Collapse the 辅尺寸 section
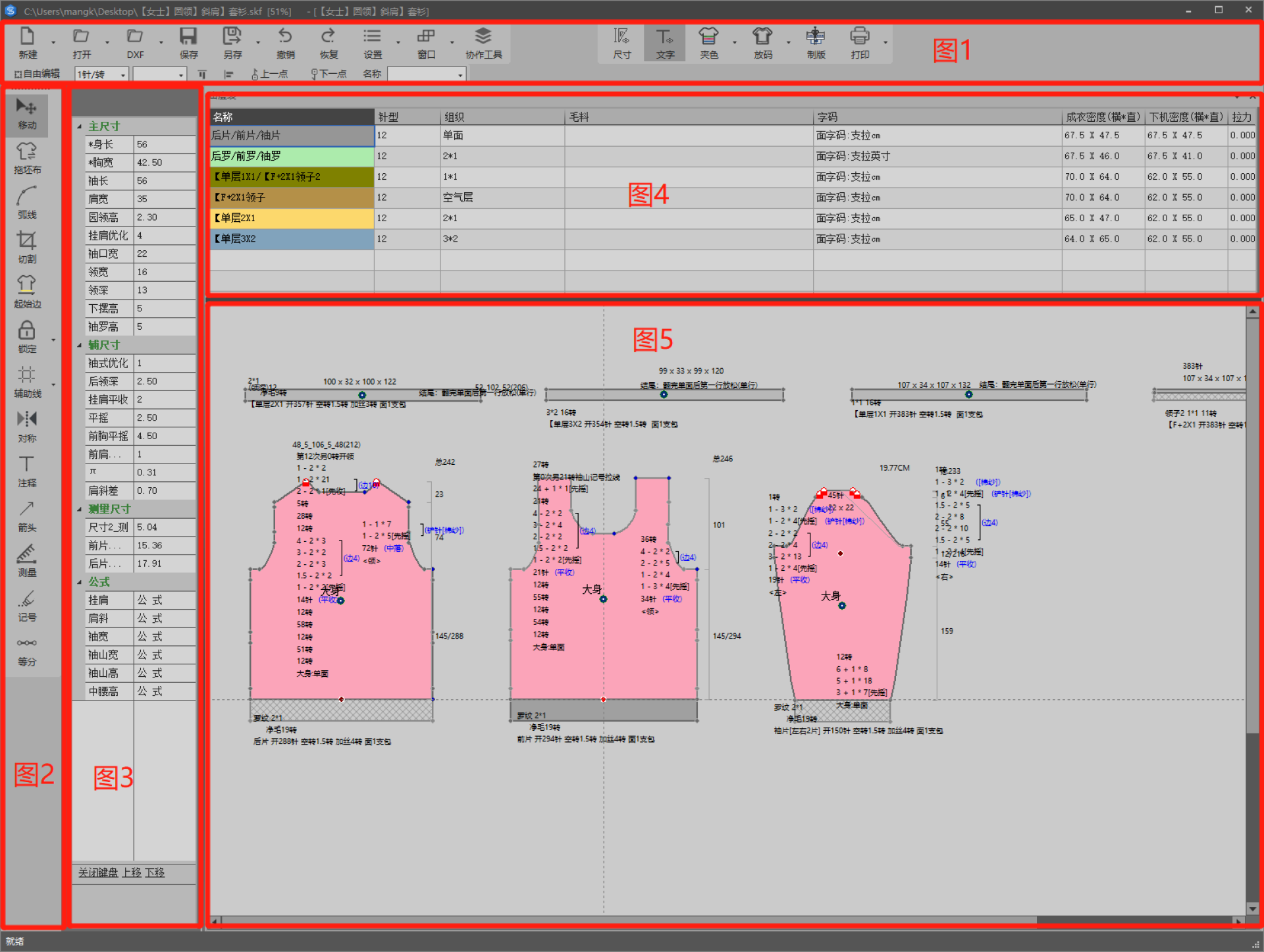1264x952 pixels. [x=80, y=345]
